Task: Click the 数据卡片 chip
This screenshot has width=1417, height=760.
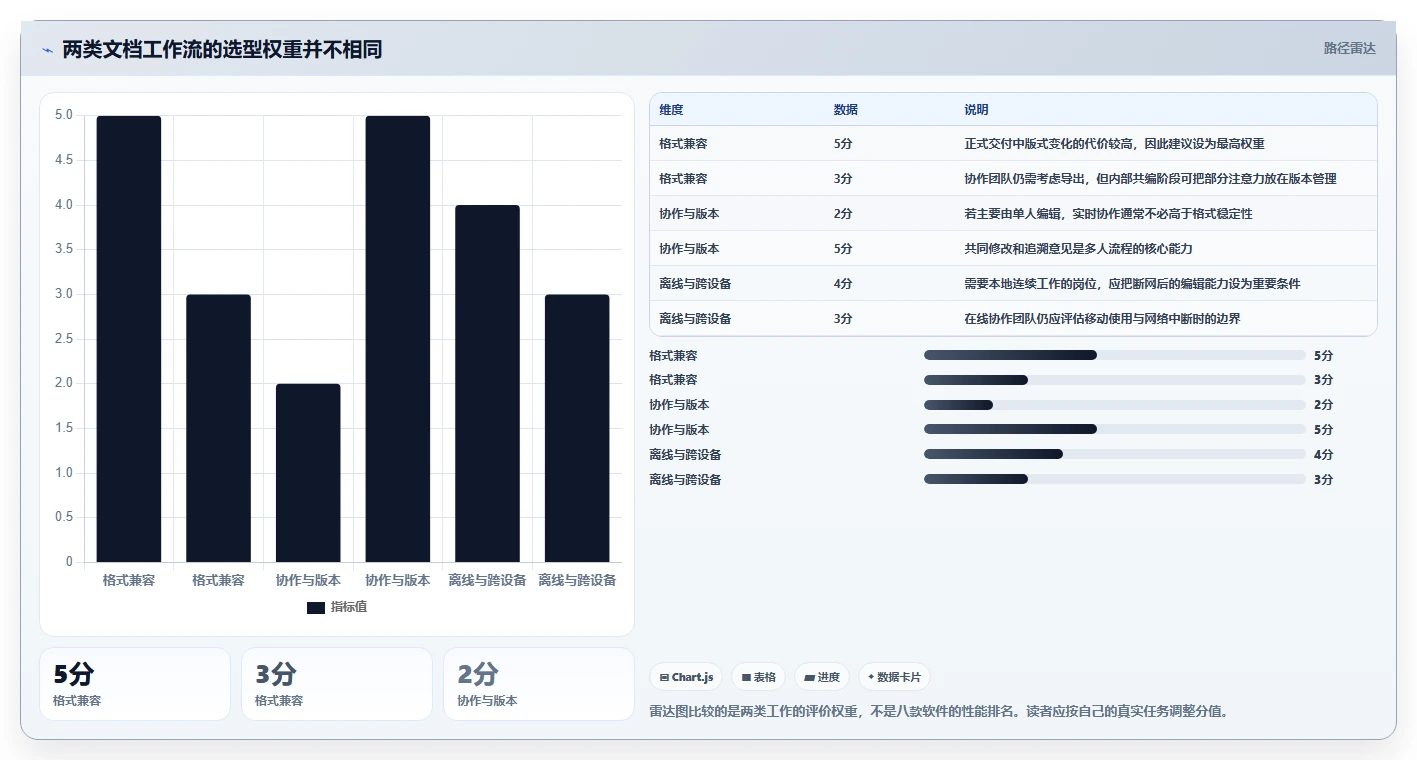Action: pos(894,677)
